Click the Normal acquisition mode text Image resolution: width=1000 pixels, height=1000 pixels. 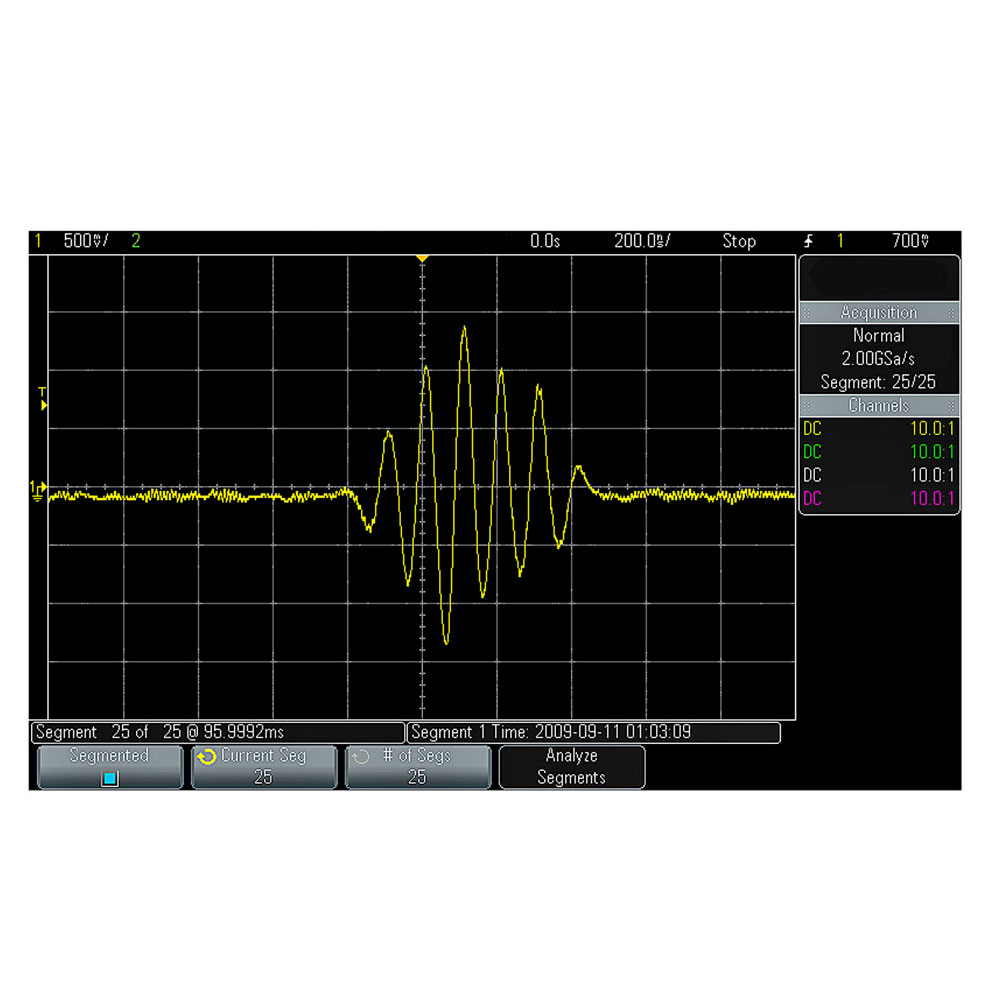[x=879, y=335]
